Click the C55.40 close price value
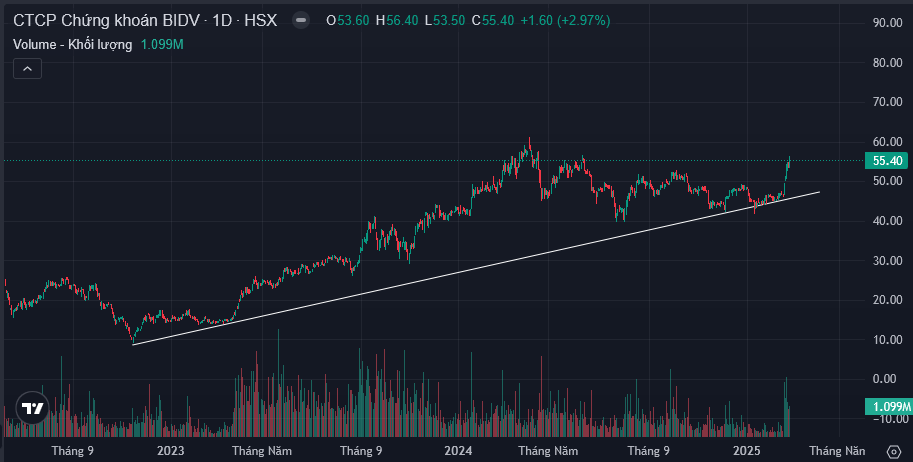 493,20
